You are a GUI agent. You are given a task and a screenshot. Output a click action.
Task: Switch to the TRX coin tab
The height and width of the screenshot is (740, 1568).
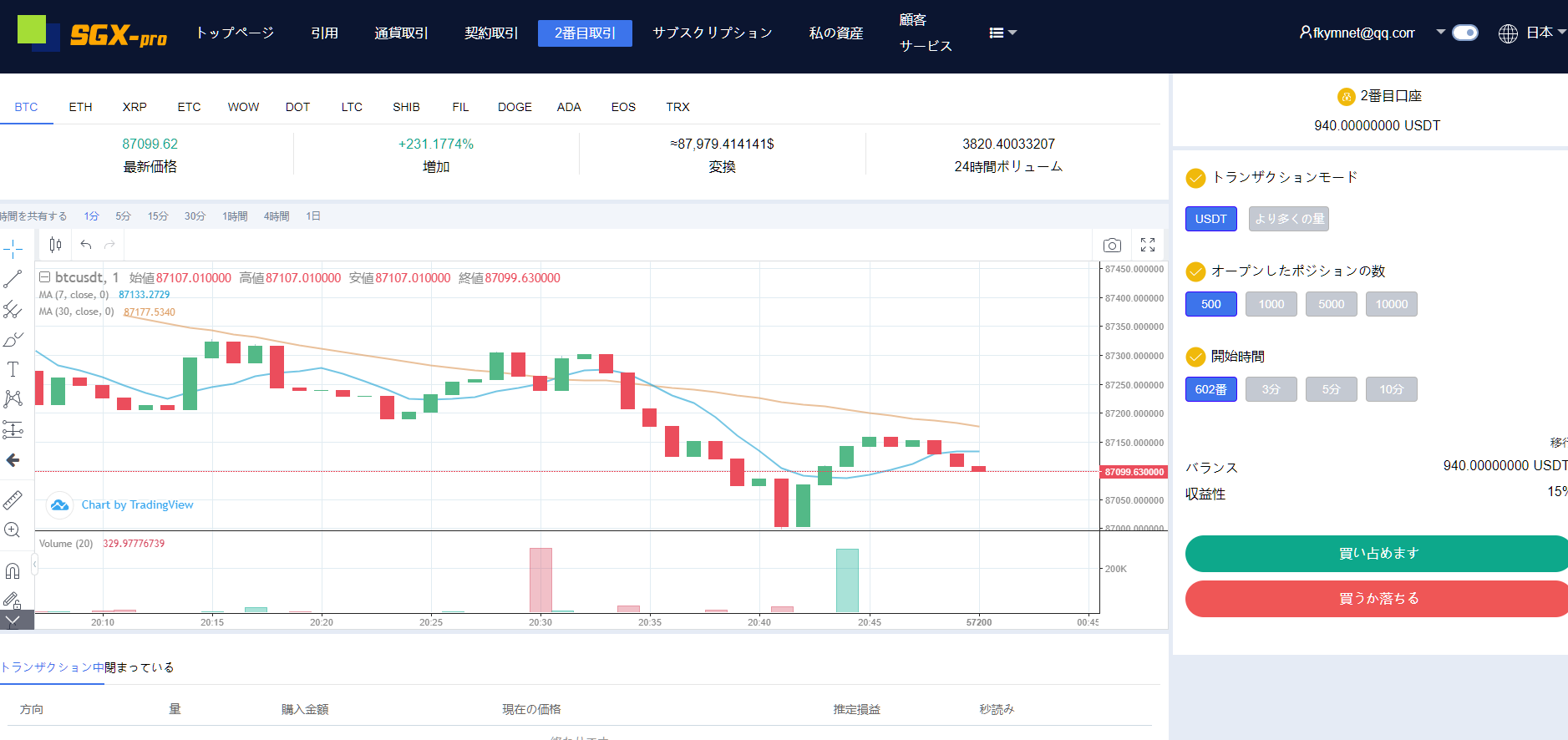677,107
